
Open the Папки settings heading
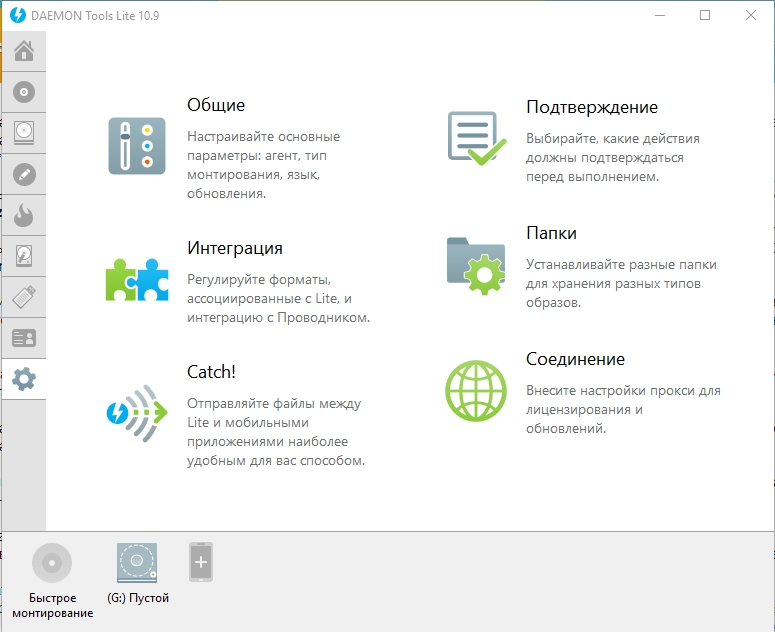pos(552,233)
